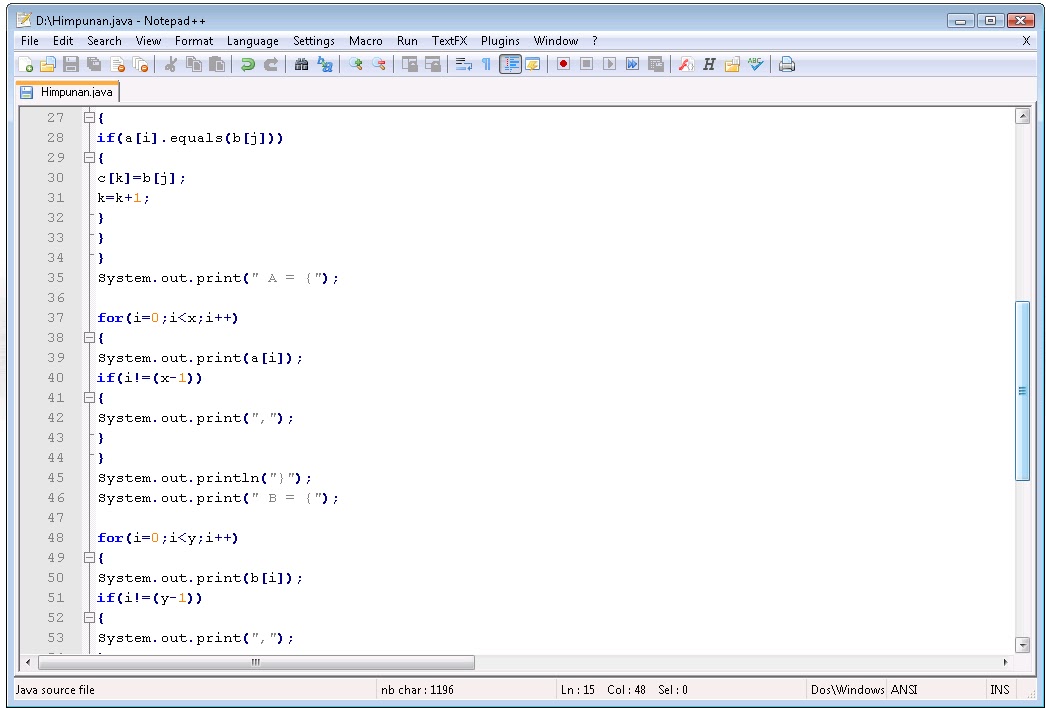Click the vertical scrollbar thumb
1046x708 pixels.
pyautogui.click(x=1022, y=391)
